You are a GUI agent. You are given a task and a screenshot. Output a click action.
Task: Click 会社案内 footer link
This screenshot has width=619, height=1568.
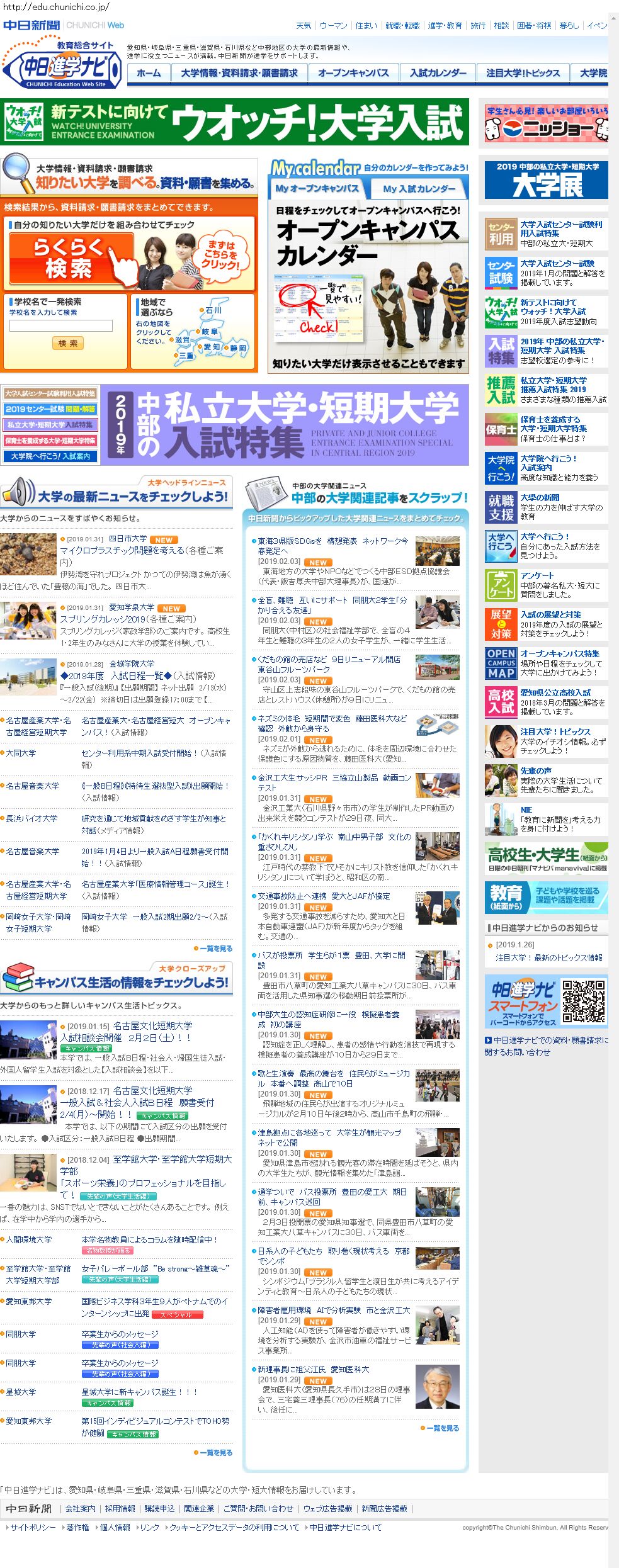[81, 1508]
